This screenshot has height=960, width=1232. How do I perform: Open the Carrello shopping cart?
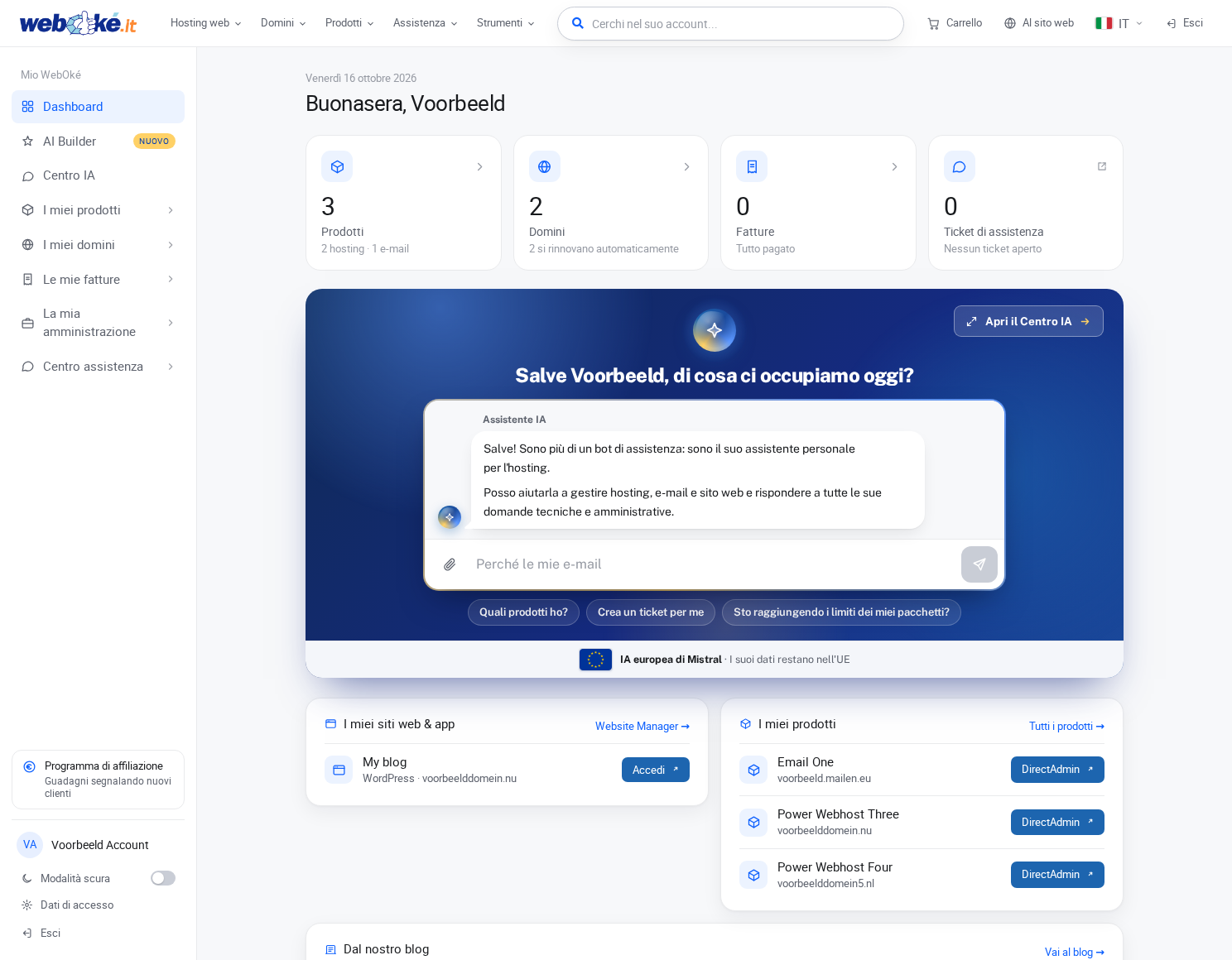955,23
